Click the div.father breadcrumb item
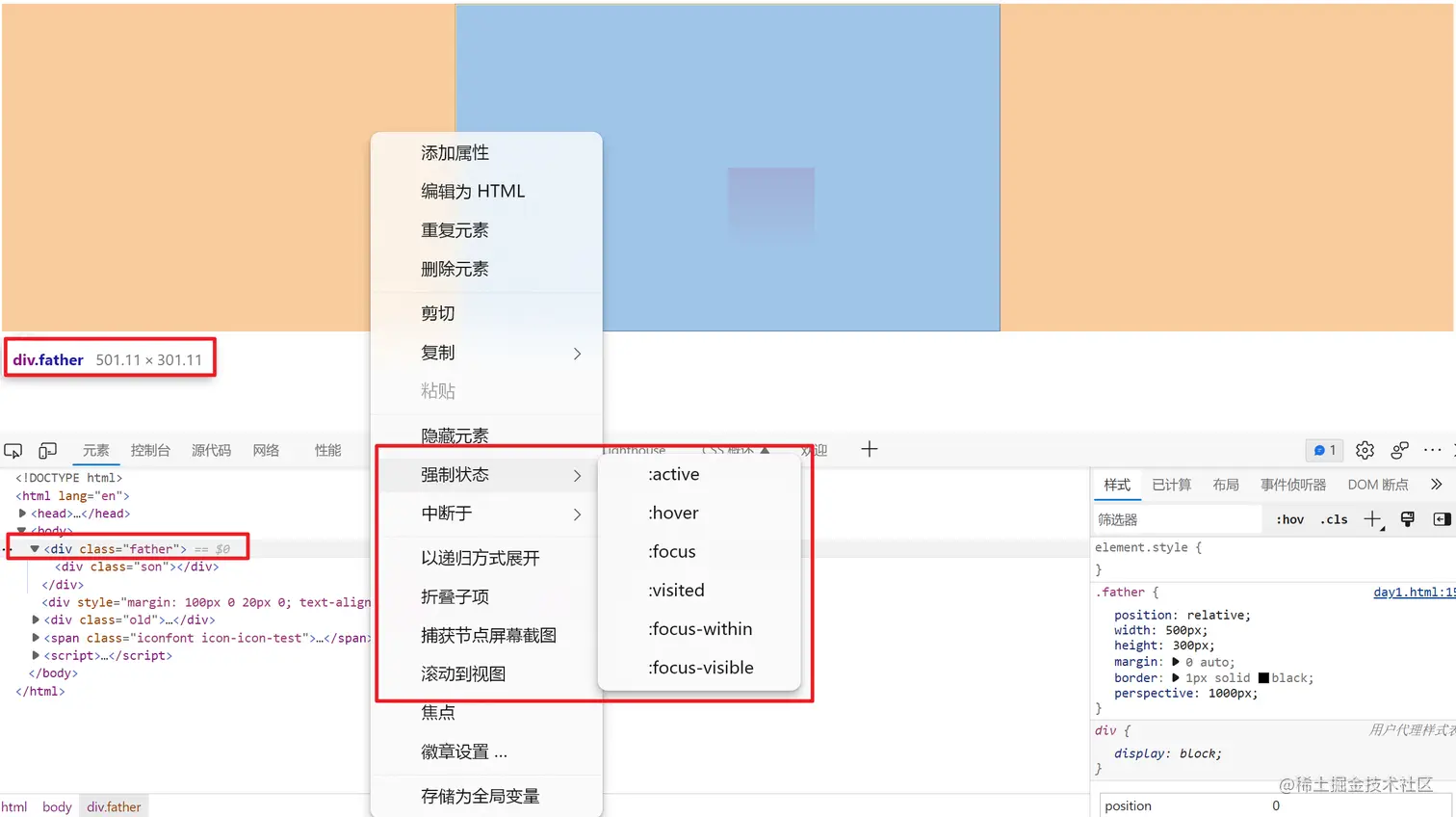The height and width of the screenshot is (817, 1456). pyautogui.click(x=114, y=806)
